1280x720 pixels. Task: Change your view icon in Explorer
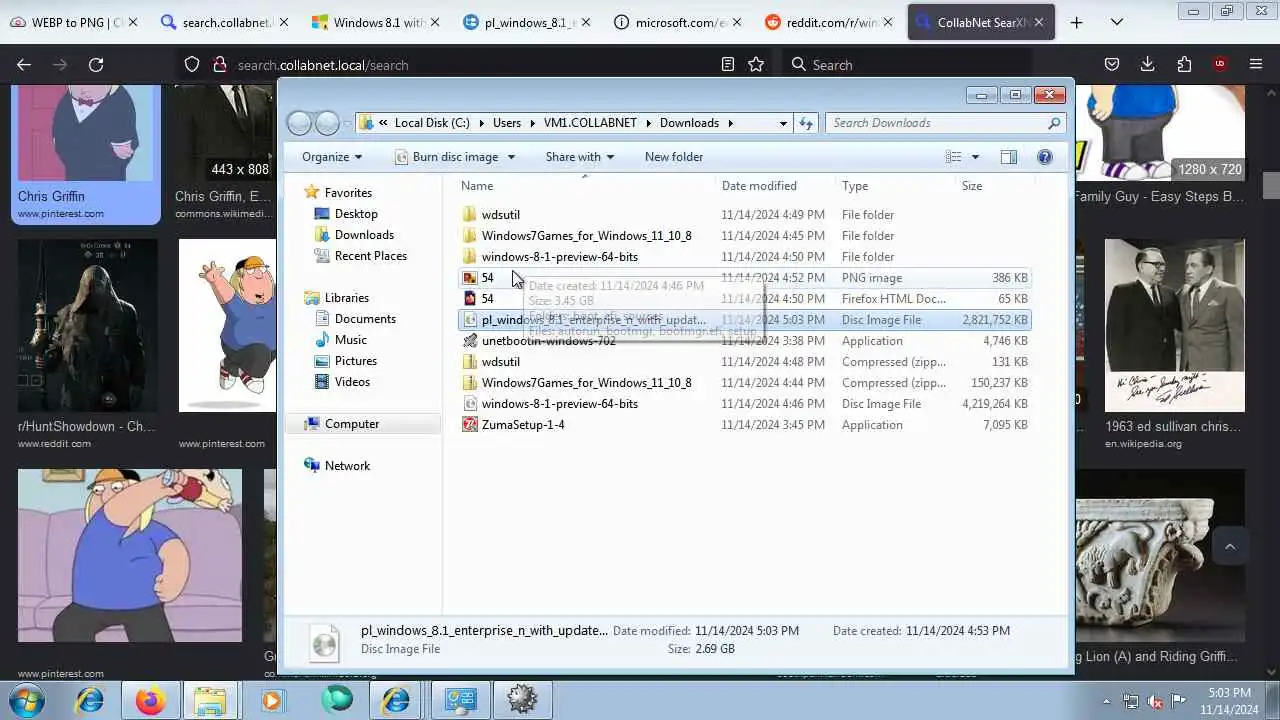954,157
